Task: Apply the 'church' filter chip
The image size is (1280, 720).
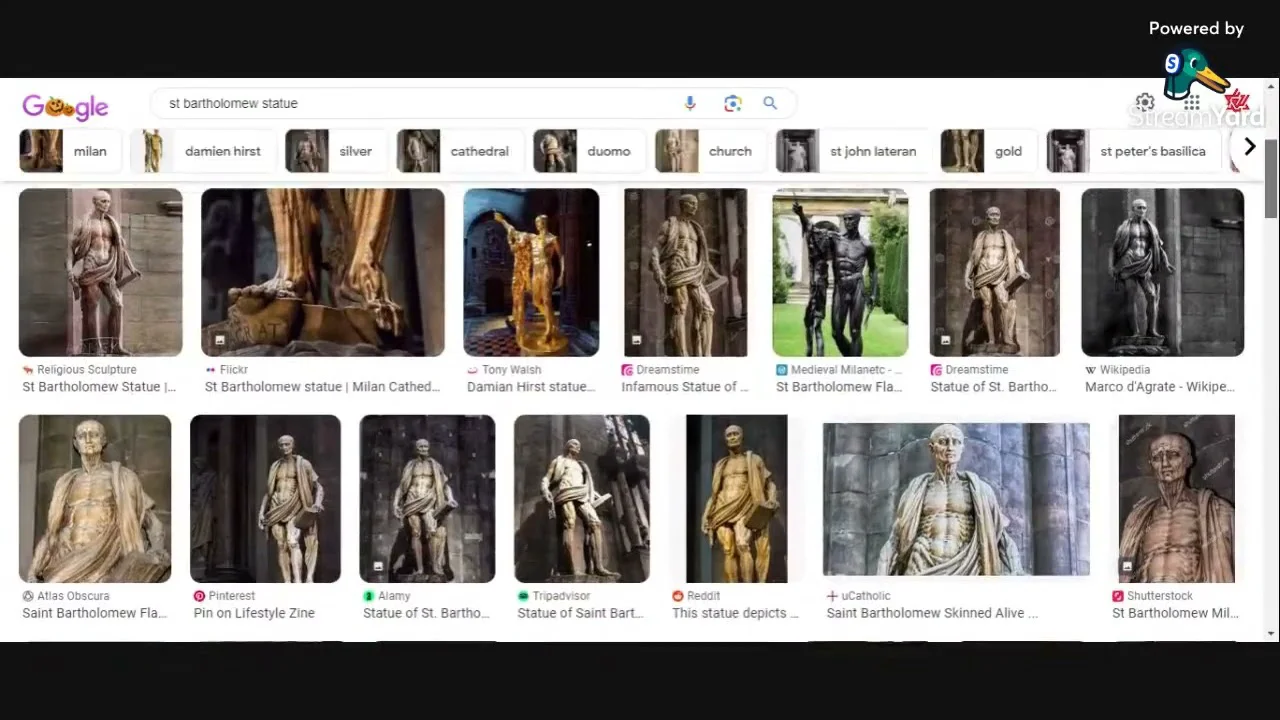Action: pyautogui.click(x=709, y=151)
